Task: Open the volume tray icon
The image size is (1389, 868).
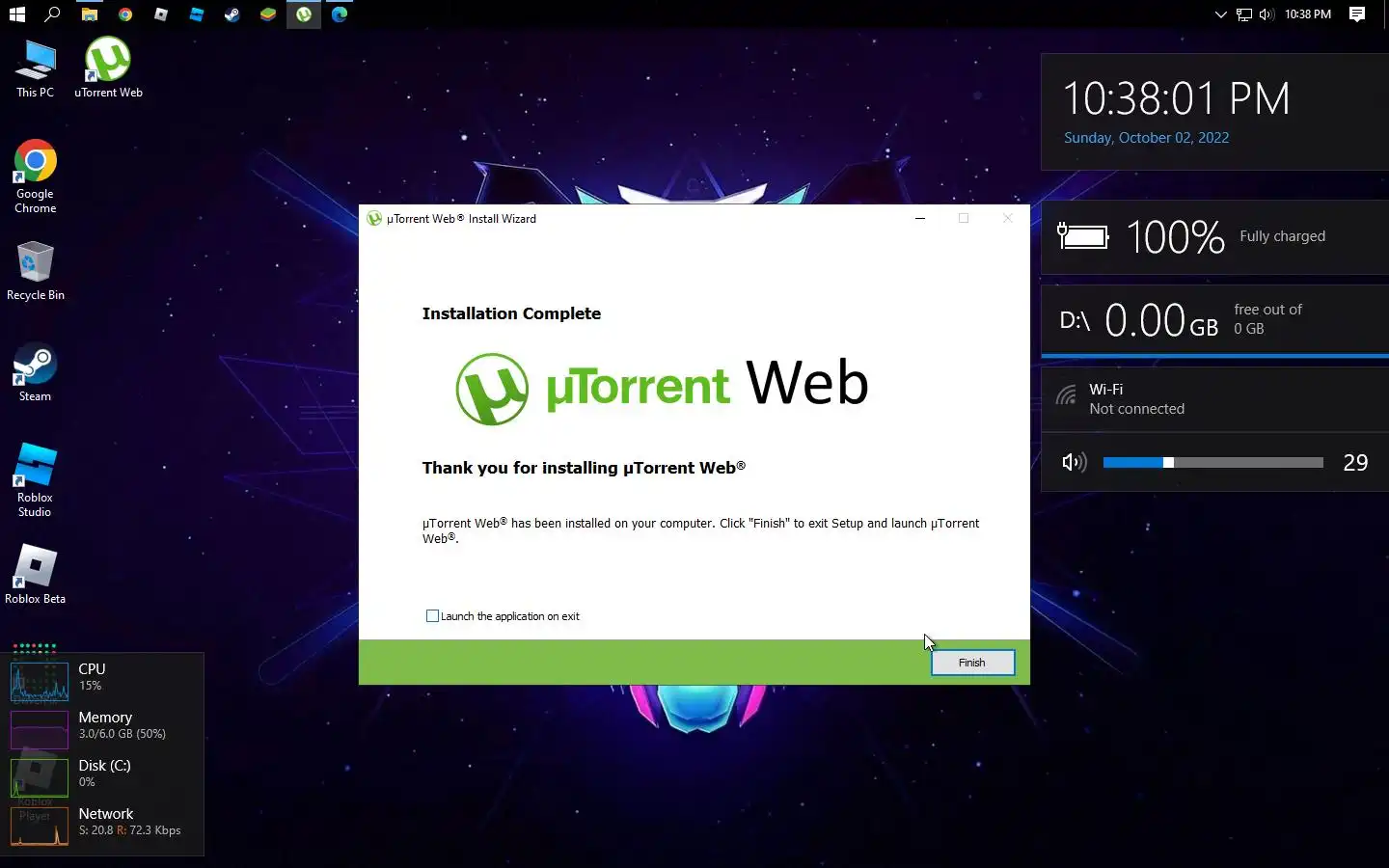Action: [1266, 14]
